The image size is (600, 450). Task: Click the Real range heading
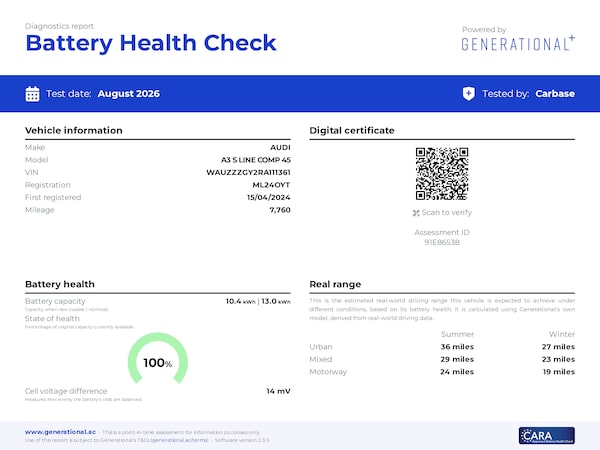pos(335,284)
